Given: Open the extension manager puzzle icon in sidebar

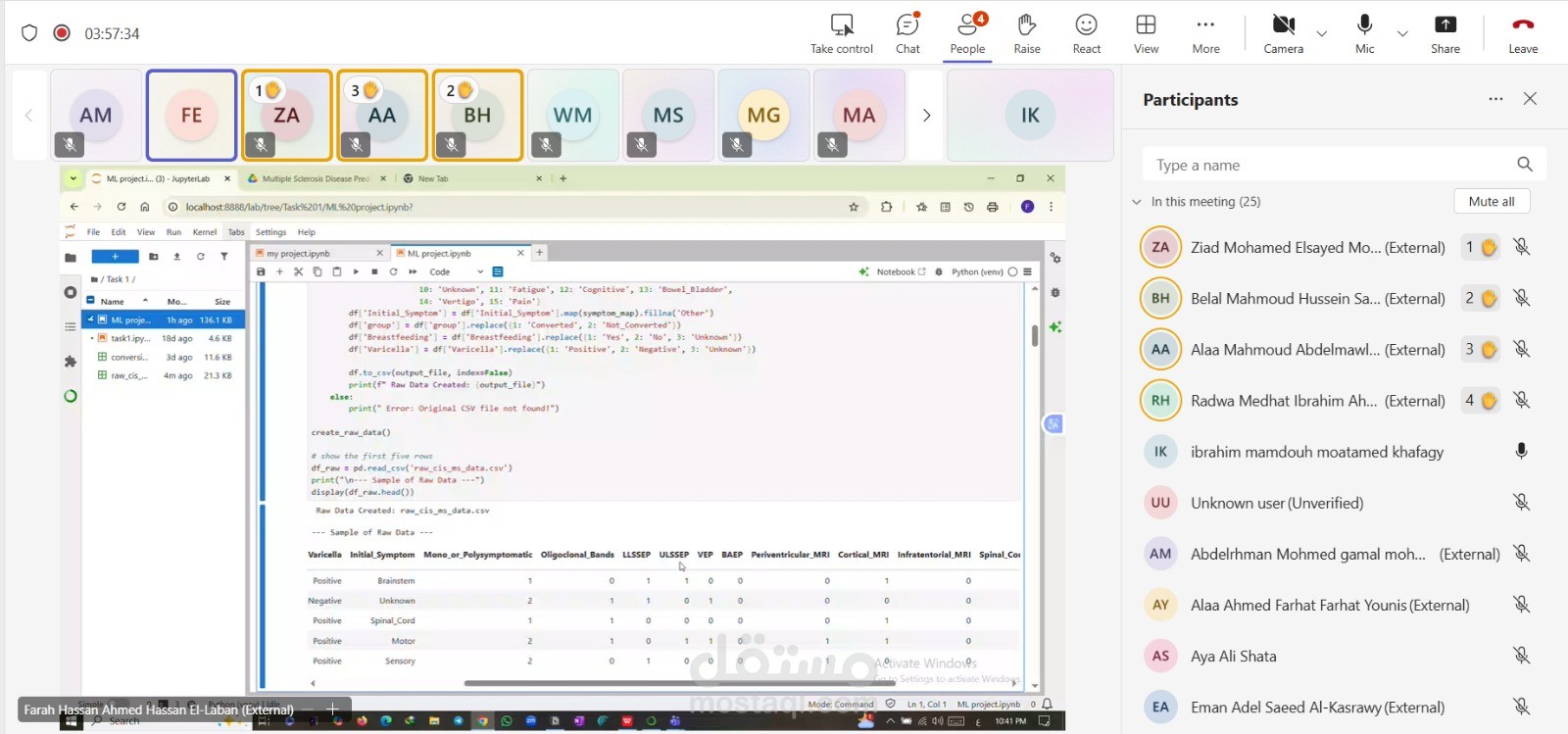Looking at the screenshot, I should coord(70,362).
